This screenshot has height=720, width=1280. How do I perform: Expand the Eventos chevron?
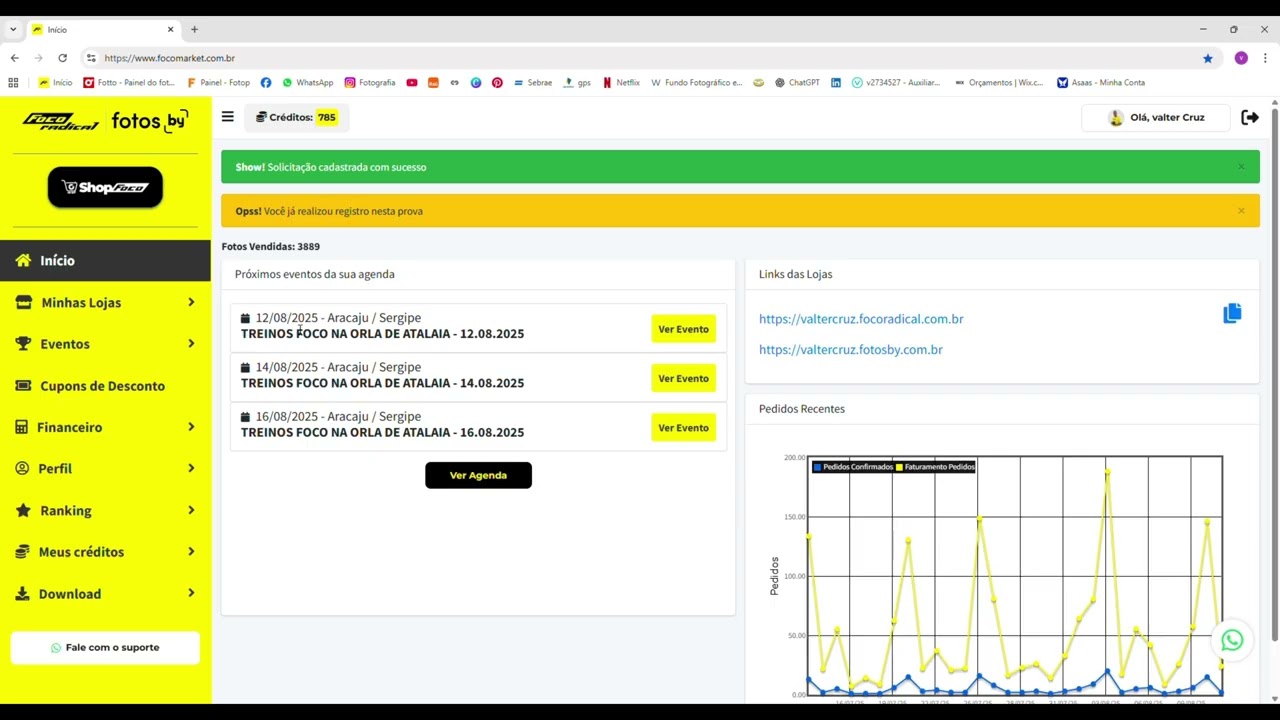[x=191, y=344]
